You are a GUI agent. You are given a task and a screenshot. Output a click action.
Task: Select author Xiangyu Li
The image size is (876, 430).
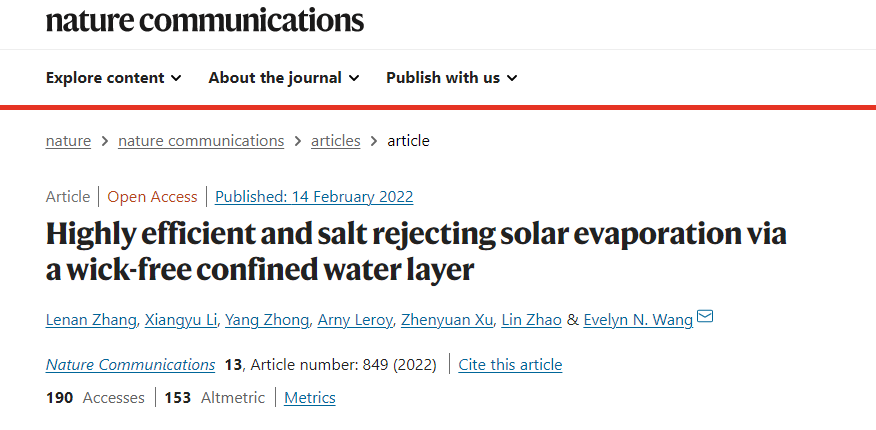180,320
